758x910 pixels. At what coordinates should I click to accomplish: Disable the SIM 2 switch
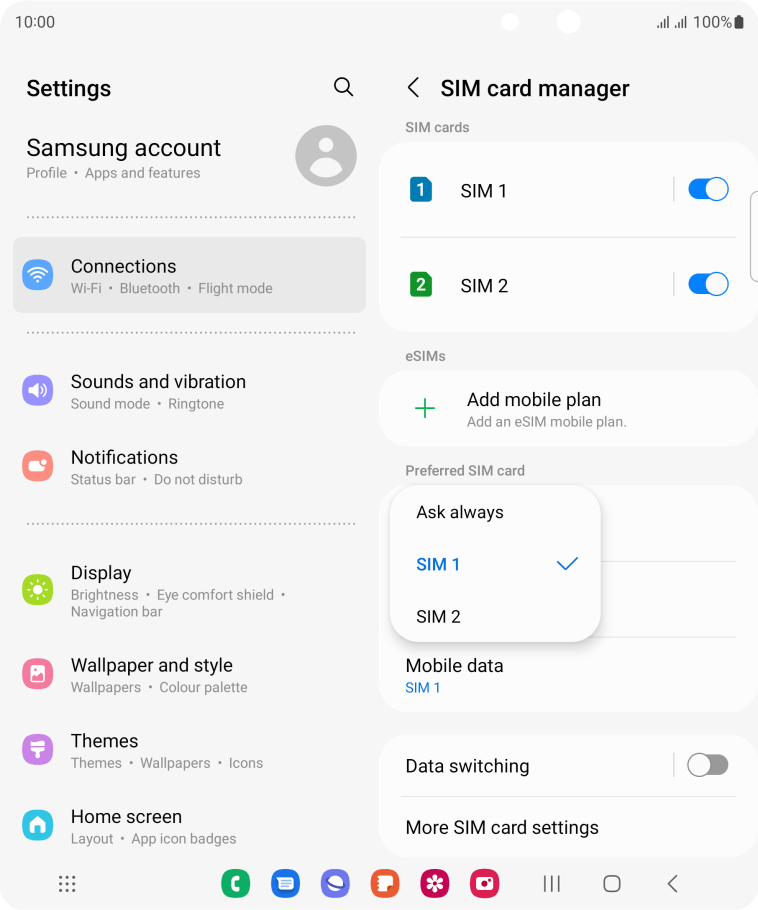click(708, 284)
